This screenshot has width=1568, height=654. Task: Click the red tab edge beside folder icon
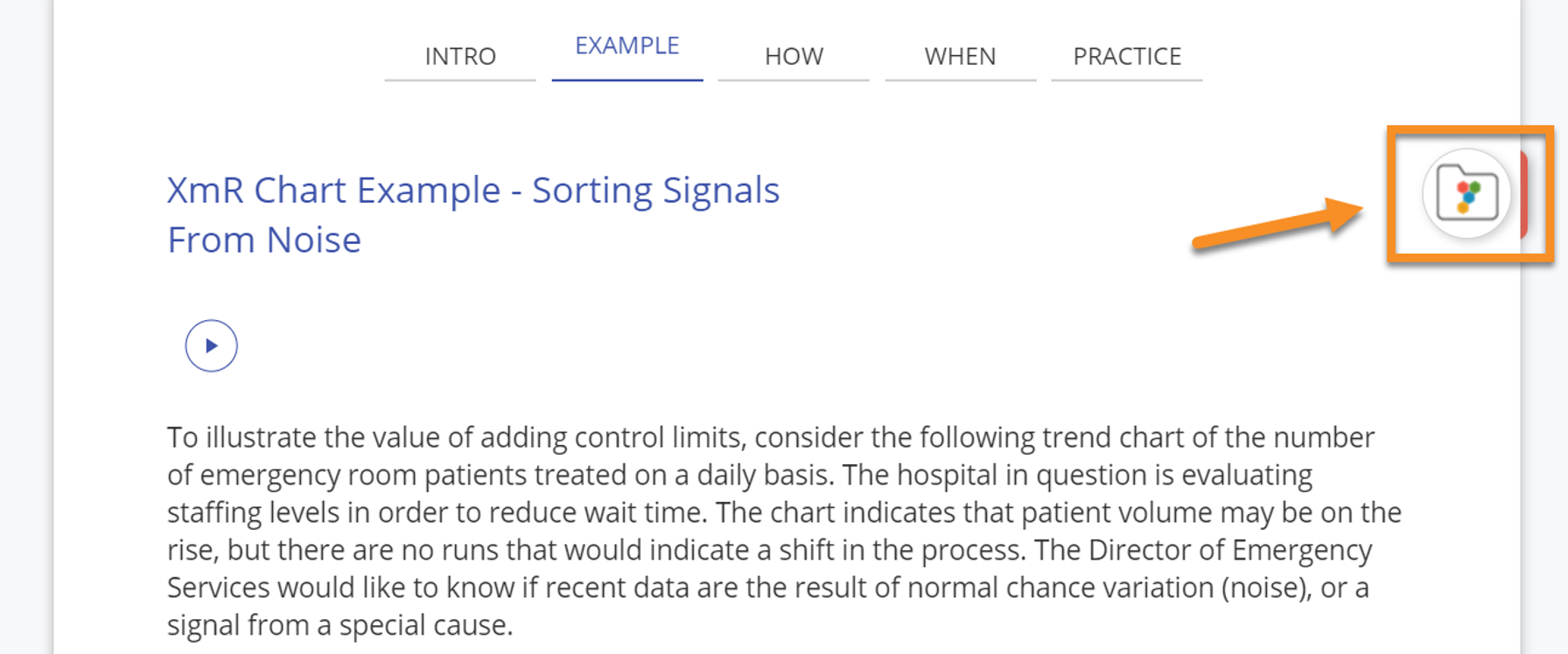coord(1523,194)
